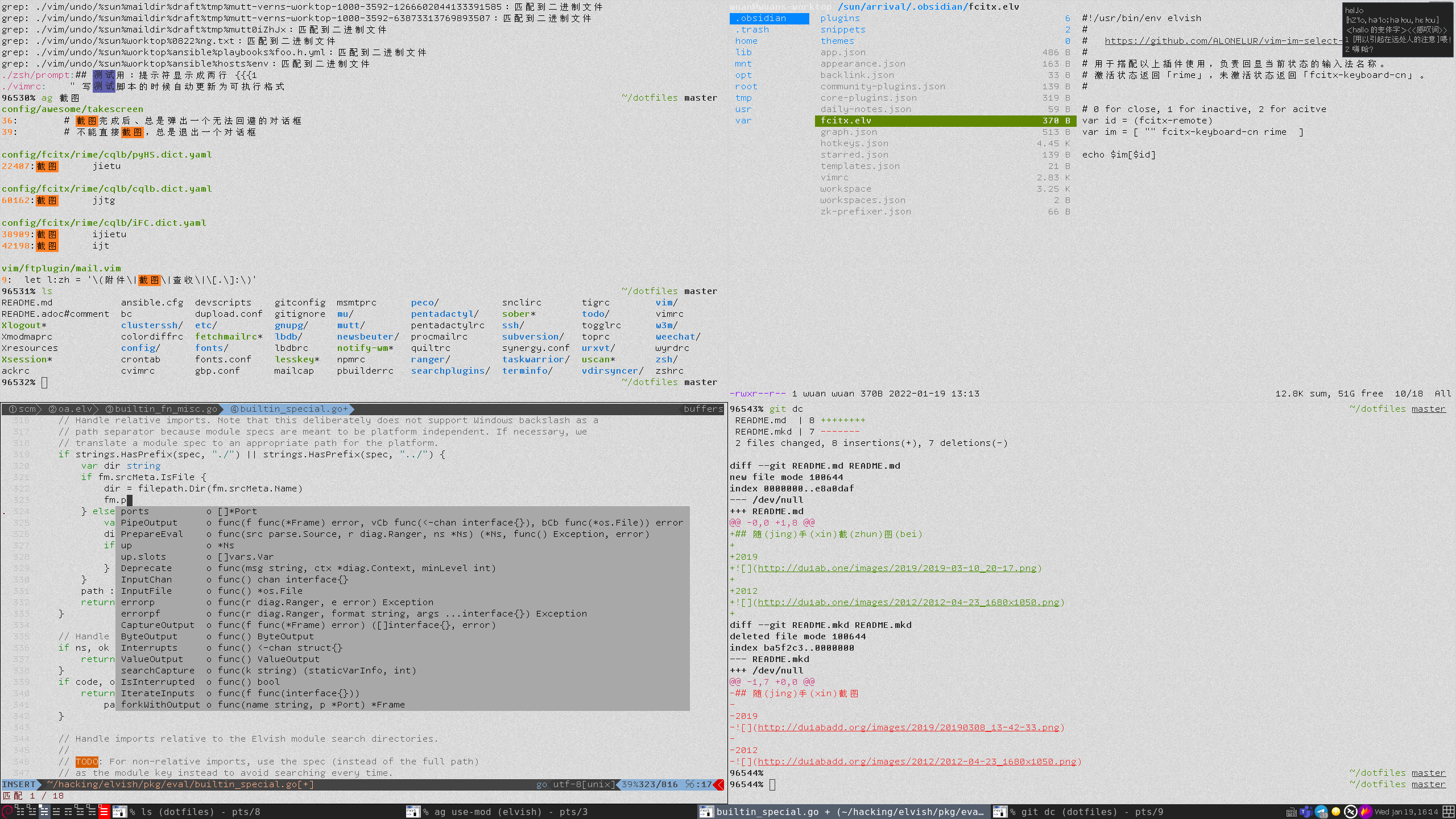
Task: Click the flame-shaped tray icon
Action: 1366,812
